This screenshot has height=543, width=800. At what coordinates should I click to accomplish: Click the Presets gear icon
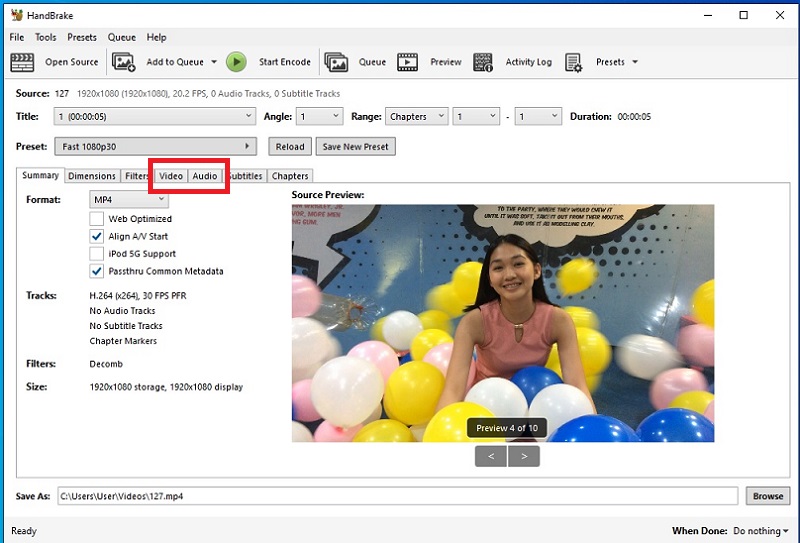pyautogui.click(x=574, y=62)
